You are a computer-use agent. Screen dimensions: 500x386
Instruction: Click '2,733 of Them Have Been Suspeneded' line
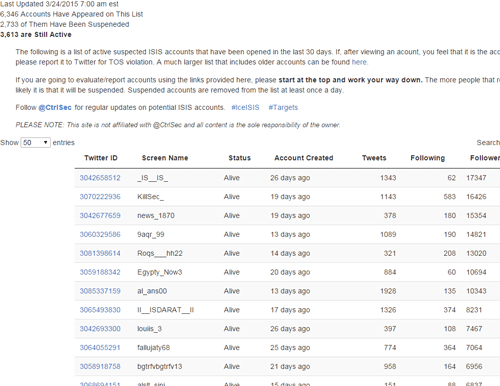pyautogui.click(x=64, y=24)
